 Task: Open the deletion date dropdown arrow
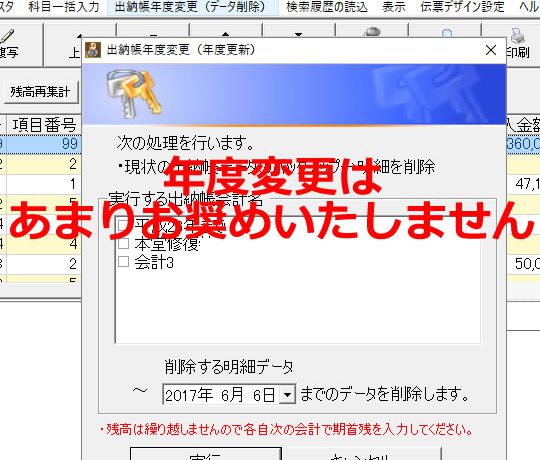click(x=287, y=395)
